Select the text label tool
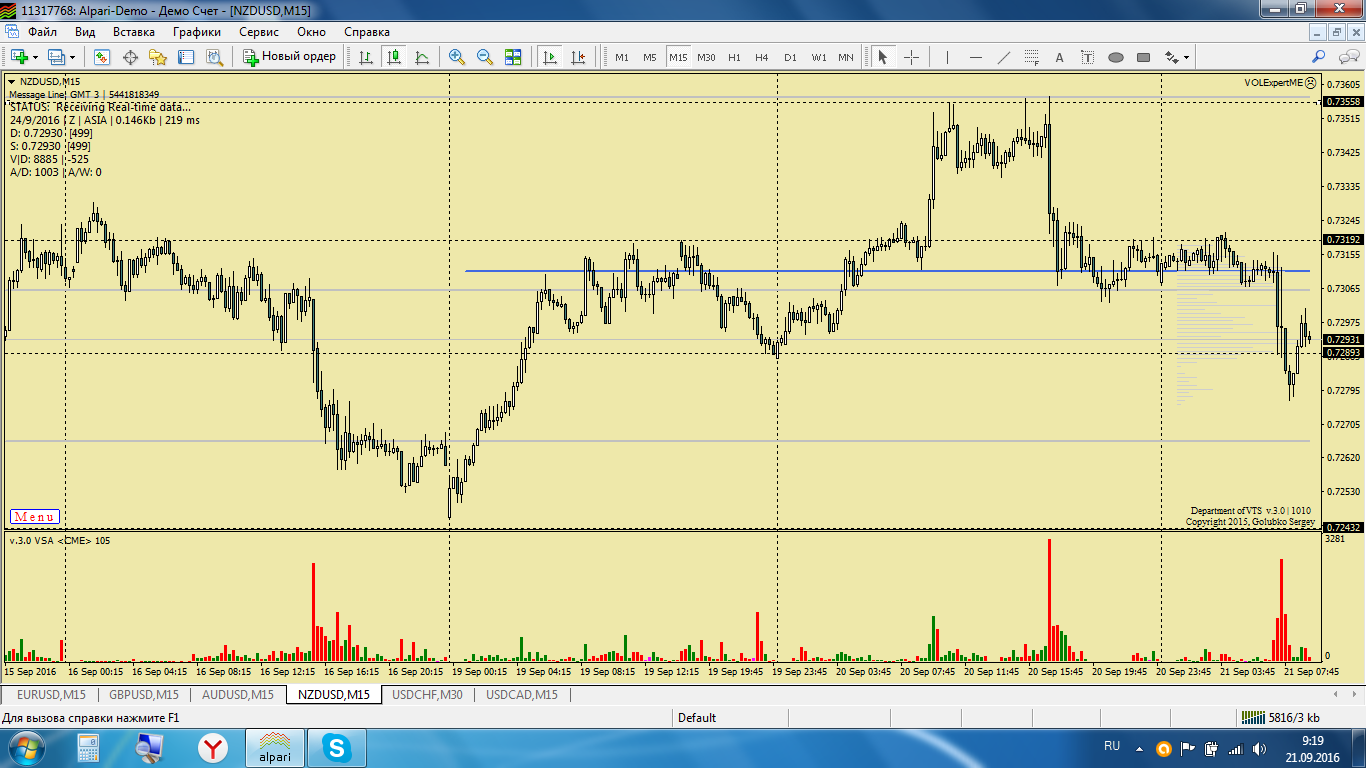Screen dimensions: 1366x768 pyautogui.click(x=1087, y=57)
